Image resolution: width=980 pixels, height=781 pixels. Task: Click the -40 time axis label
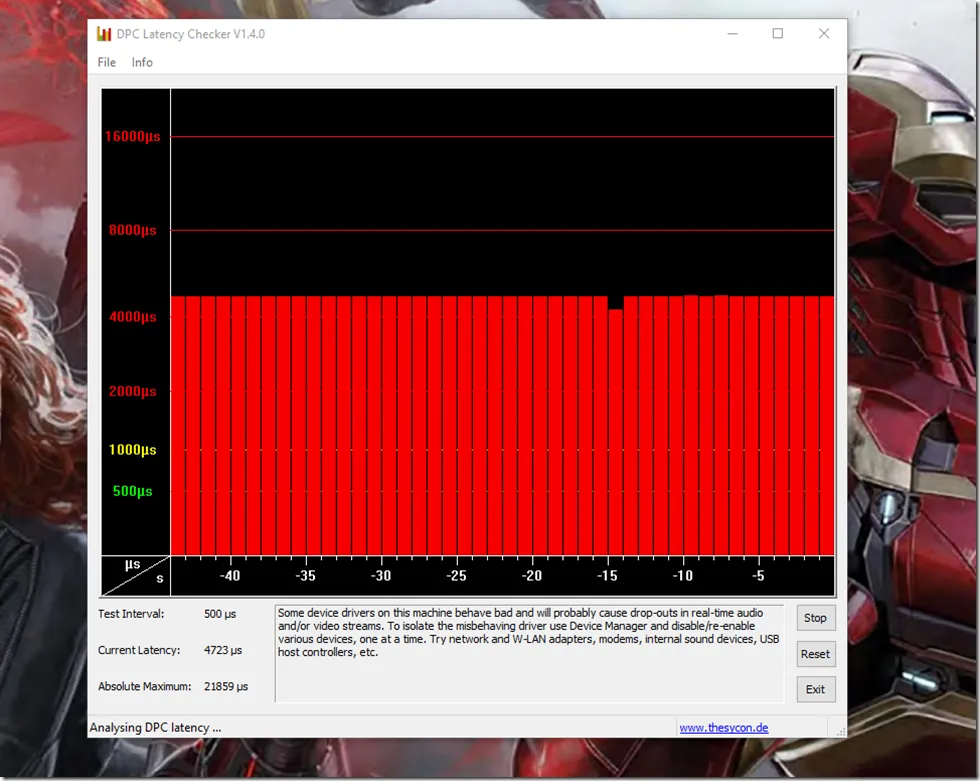pos(230,576)
